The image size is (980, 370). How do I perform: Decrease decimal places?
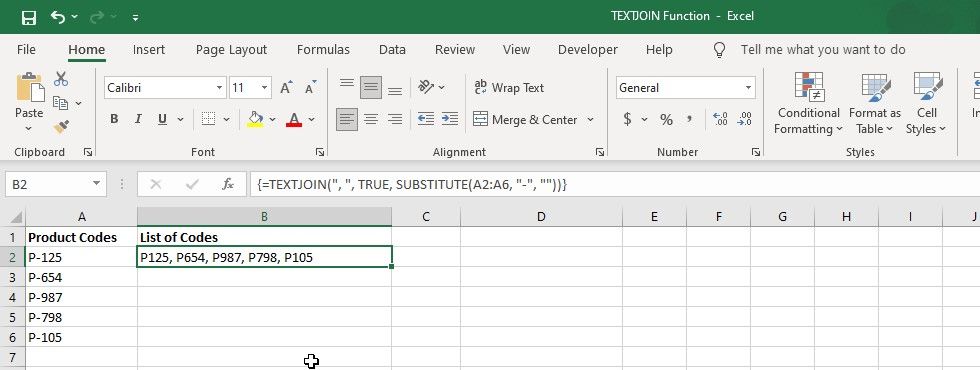coord(744,119)
